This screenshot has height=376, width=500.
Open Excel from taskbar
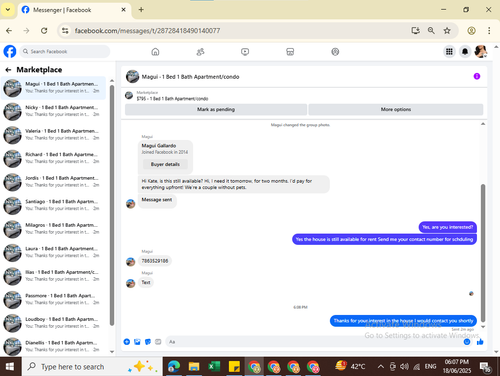point(214,367)
